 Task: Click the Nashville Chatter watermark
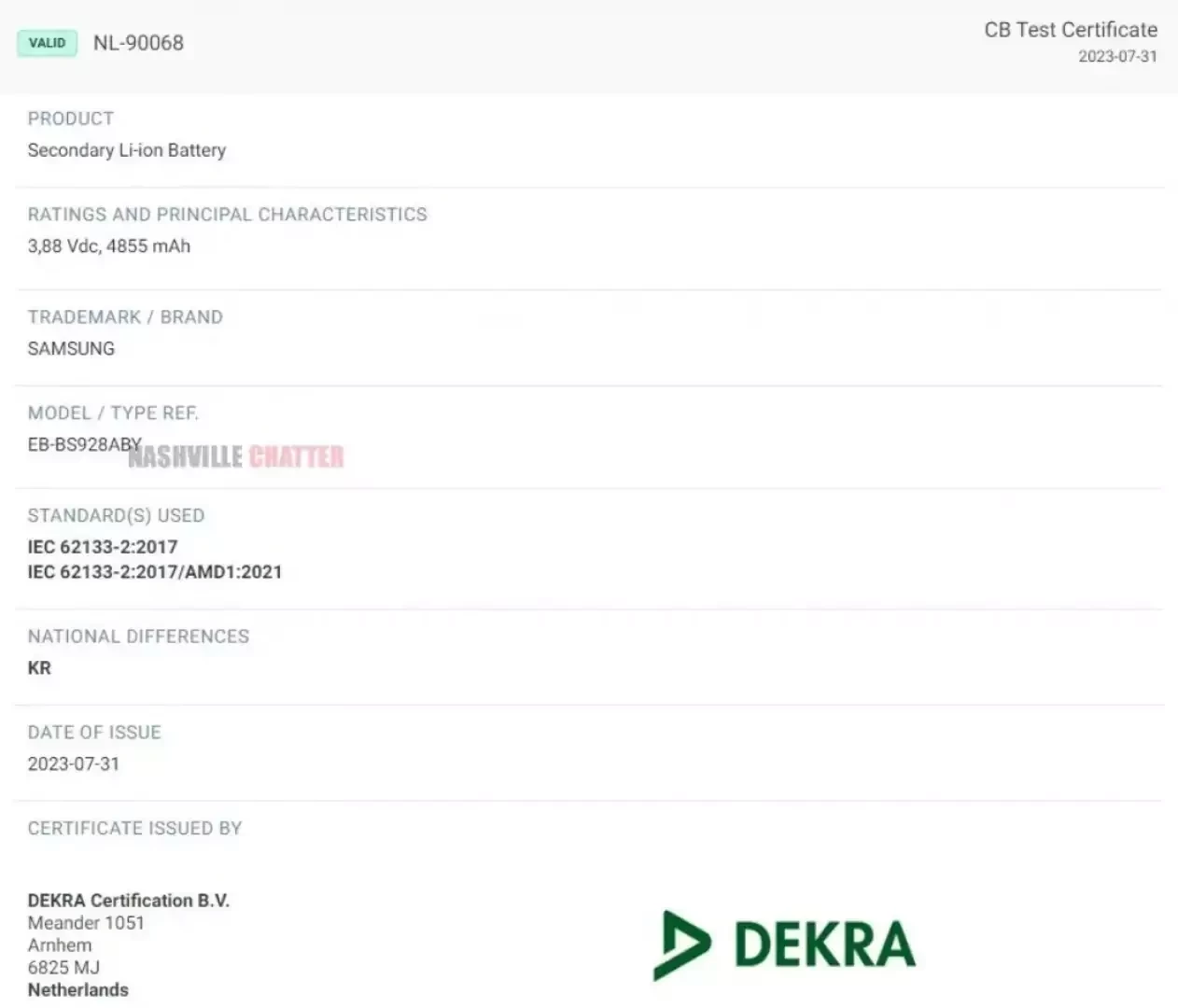pyautogui.click(x=236, y=456)
